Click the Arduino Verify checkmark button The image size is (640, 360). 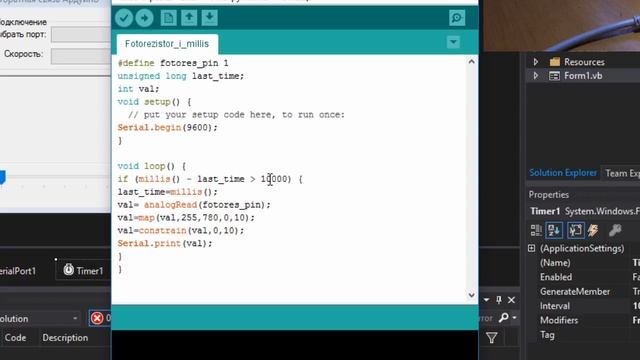point(124,18)
